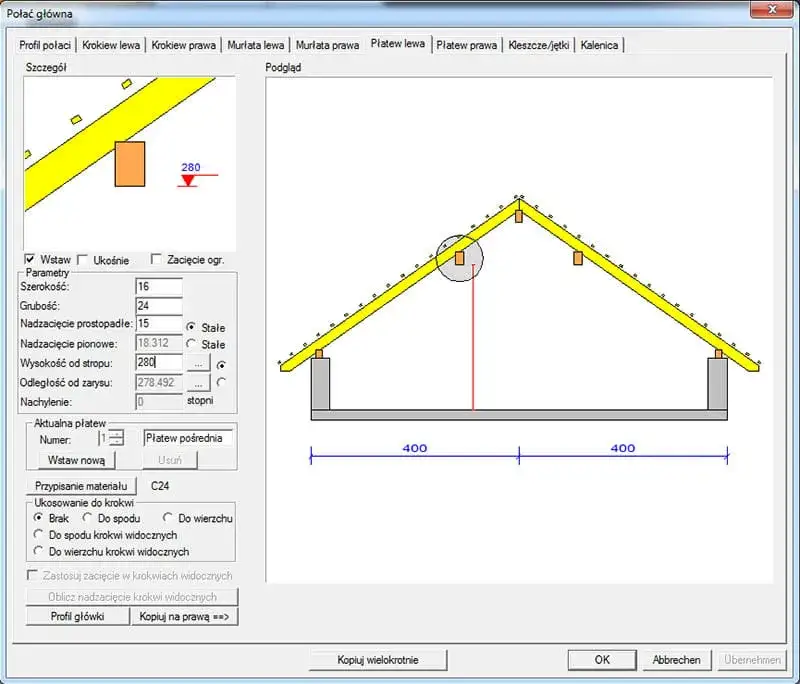
Task: Click the Kopiuj na prawą button
Action: [x=184, y=616]
